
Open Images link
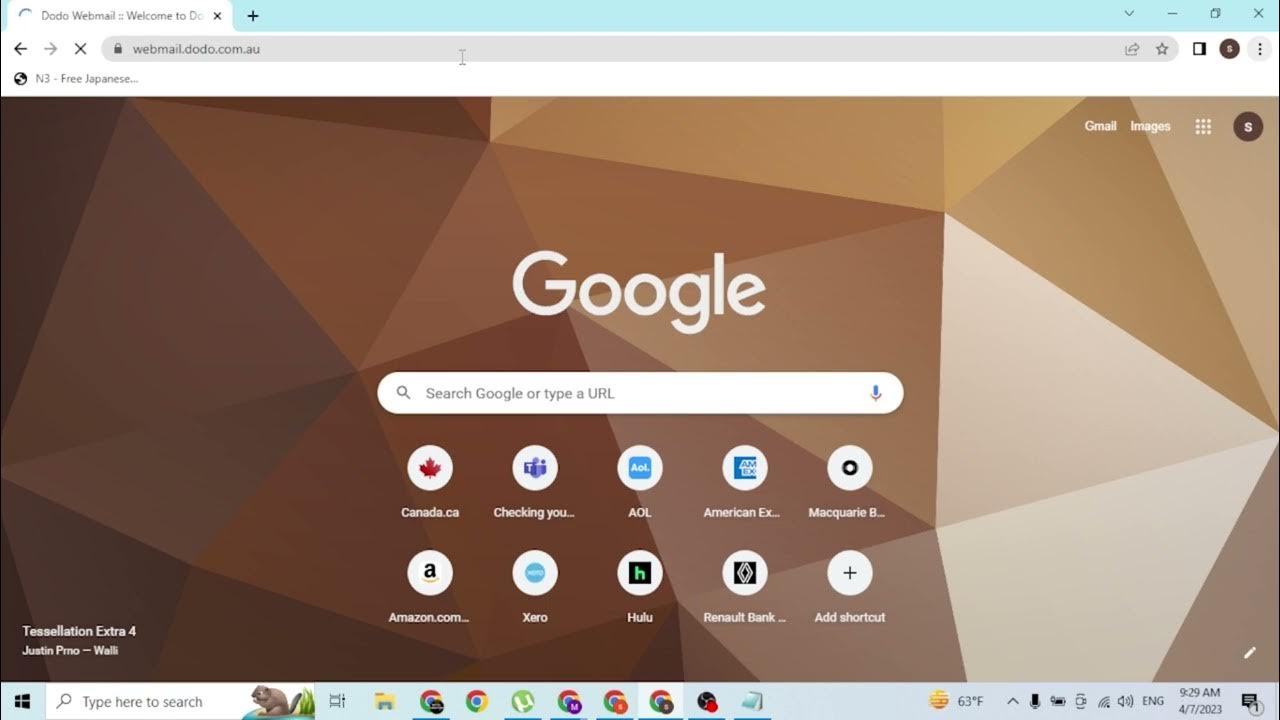tap(1150, 126)
